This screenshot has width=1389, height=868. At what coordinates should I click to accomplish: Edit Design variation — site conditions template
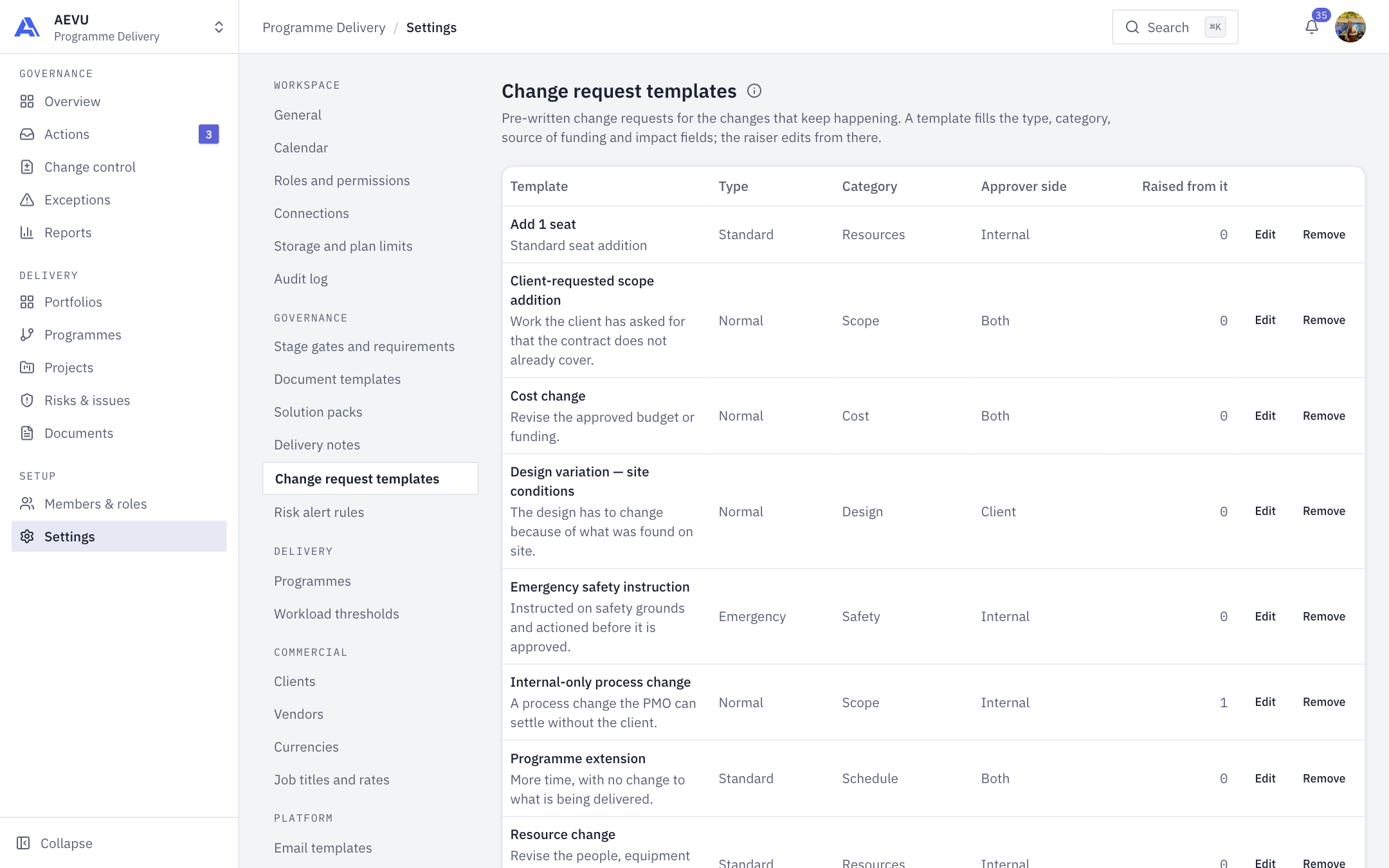click(x=1265, y=511)
